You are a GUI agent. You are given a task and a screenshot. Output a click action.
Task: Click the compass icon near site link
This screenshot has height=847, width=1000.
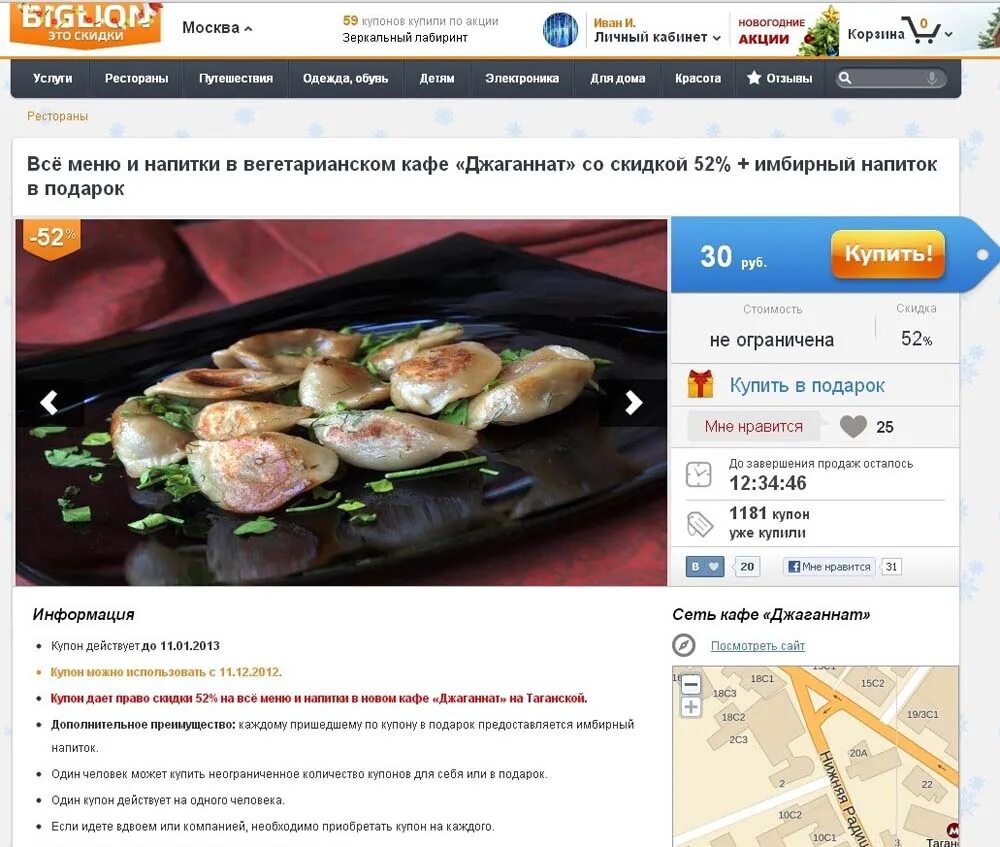coord(684,645)
